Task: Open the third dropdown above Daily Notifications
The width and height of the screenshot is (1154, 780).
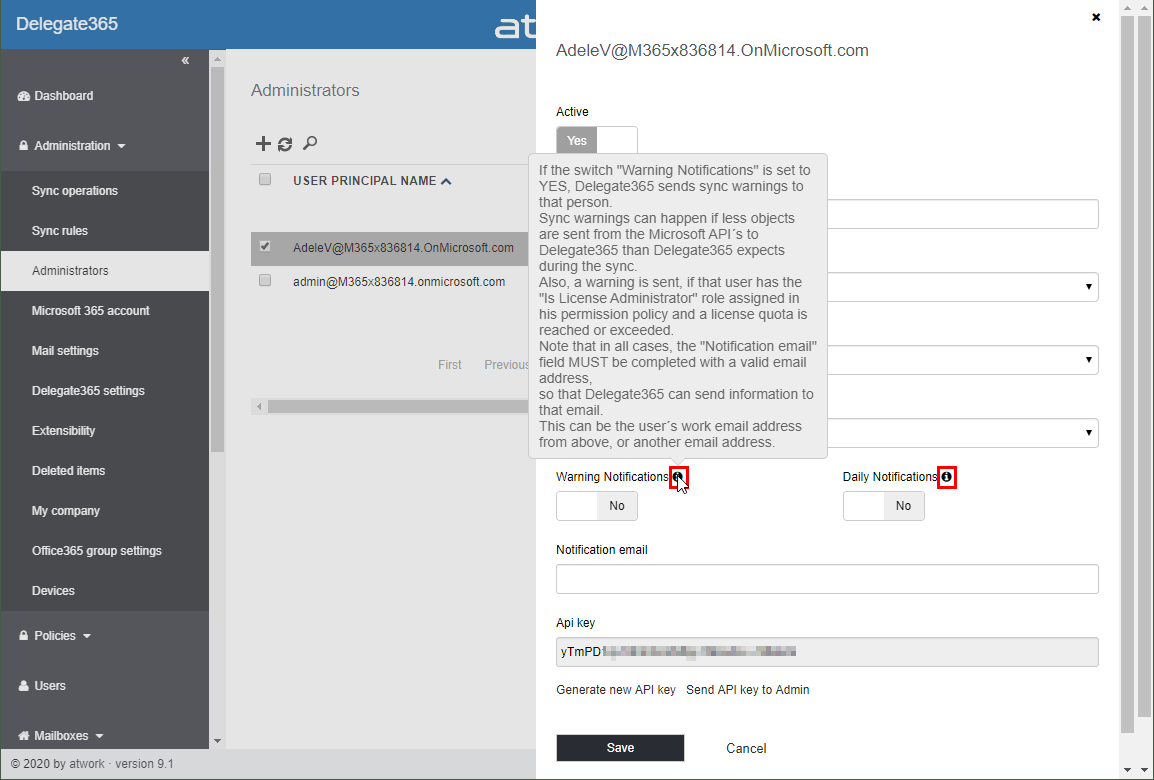Action: pyautogui.click(x=963, y=433)
